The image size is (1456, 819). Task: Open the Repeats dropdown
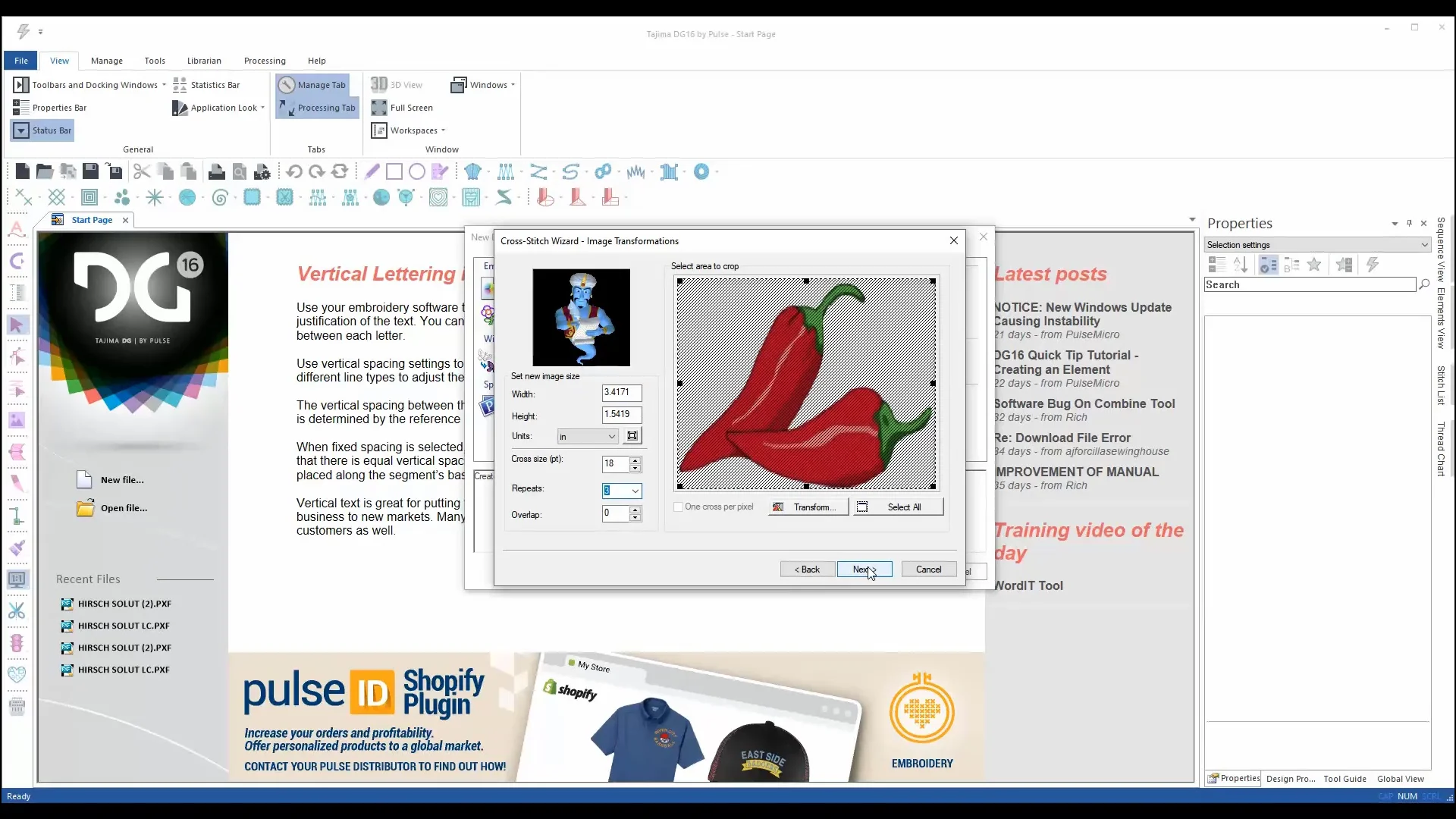click(634, 491)
